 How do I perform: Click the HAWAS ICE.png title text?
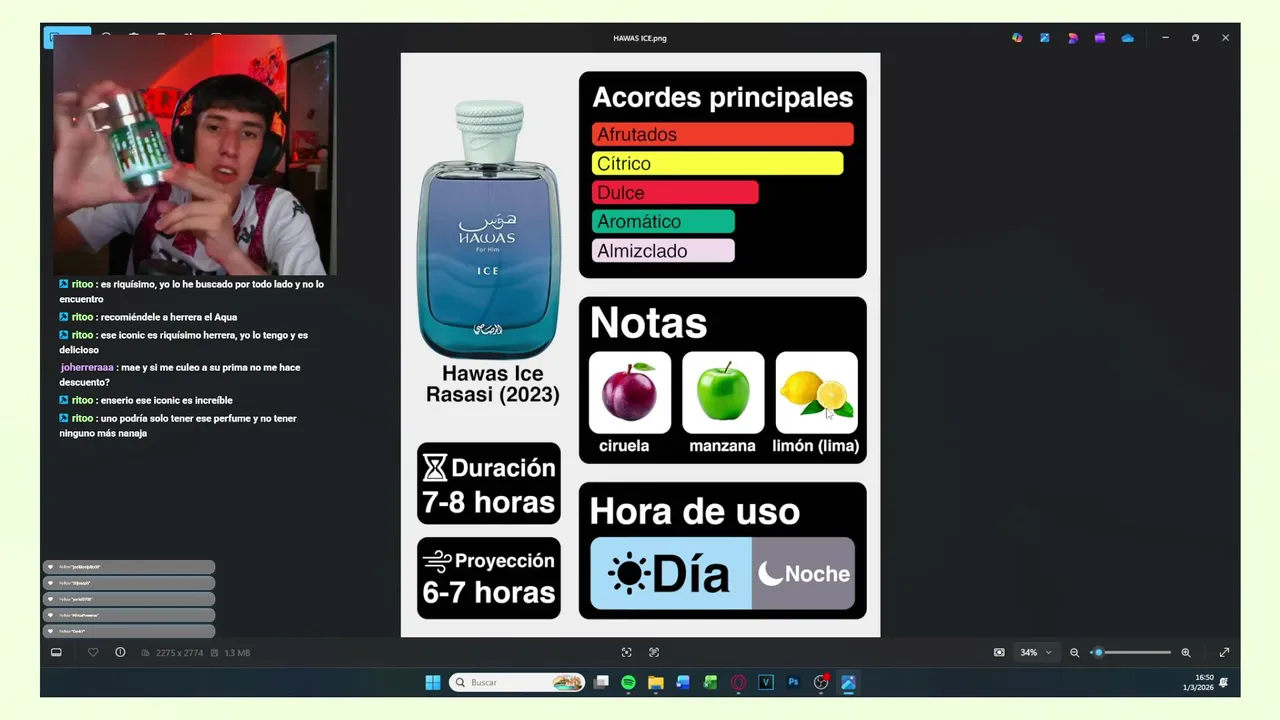click(640, 38)
